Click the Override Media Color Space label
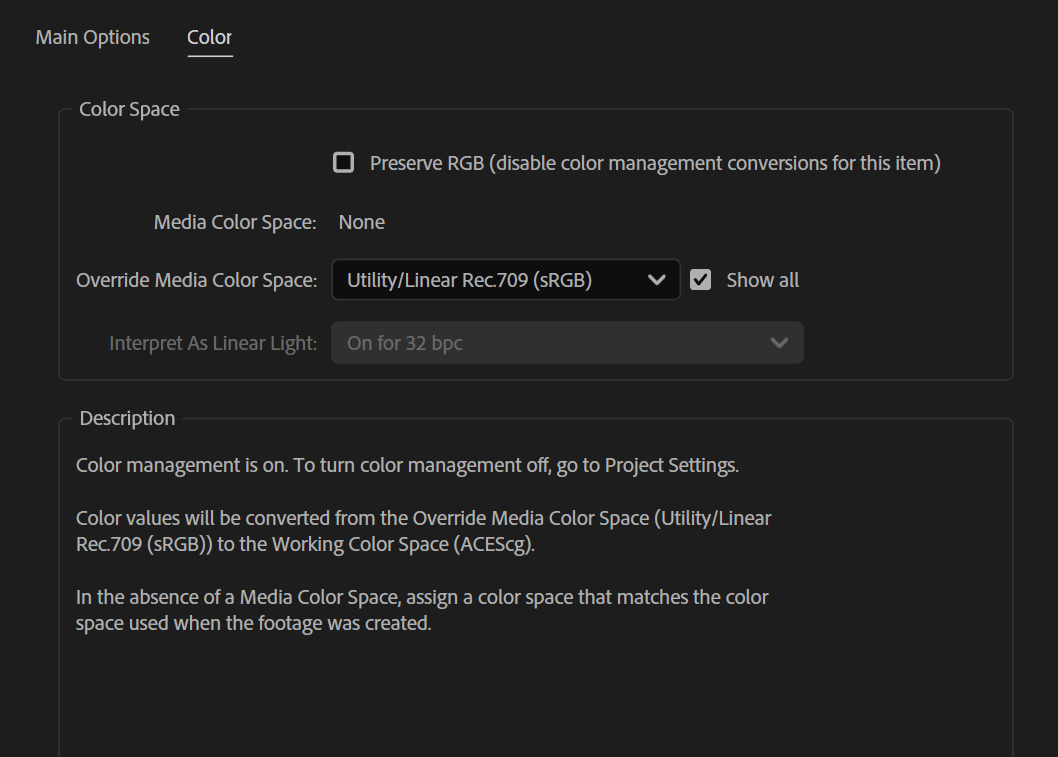This screenshot has height=757, width=1058. tap(196, 280)
